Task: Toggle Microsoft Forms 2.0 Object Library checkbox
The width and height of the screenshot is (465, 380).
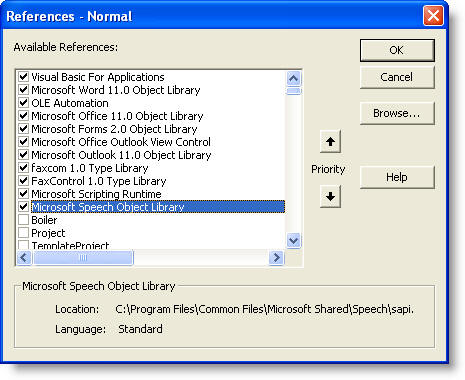Action: [23, 129]
